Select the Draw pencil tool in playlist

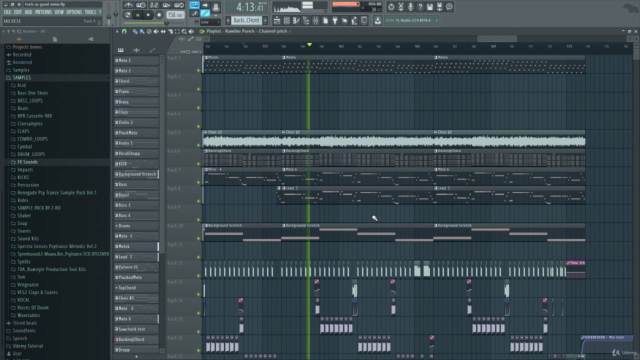pyautogui.click(x=135, y=31)
